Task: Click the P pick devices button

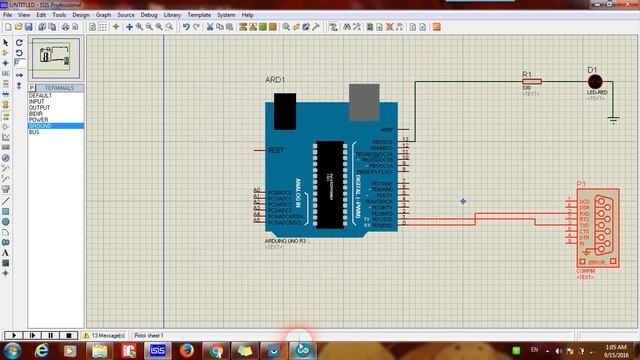Action: [31, 88]
